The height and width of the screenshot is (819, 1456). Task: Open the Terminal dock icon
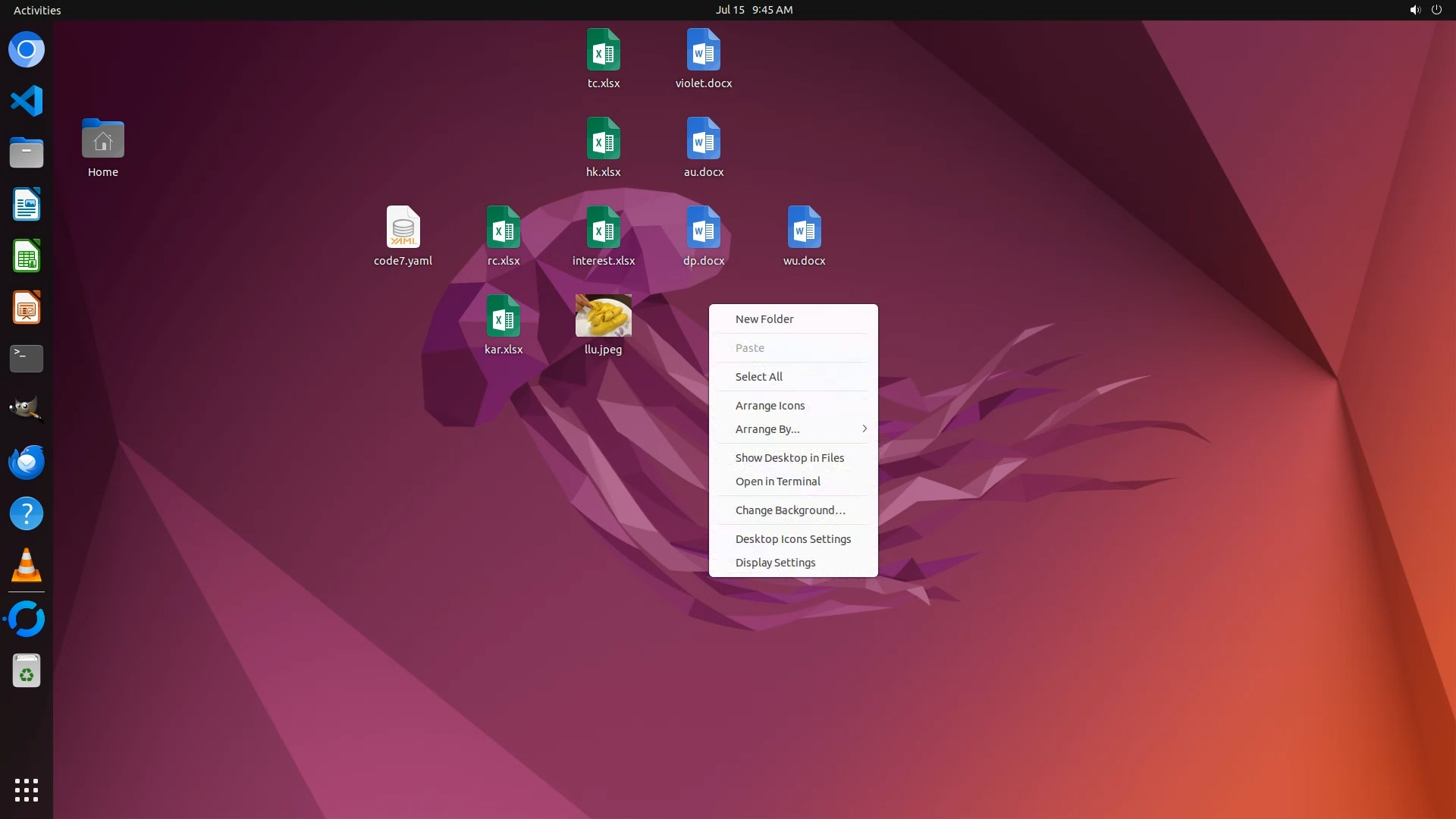point(27,359)
